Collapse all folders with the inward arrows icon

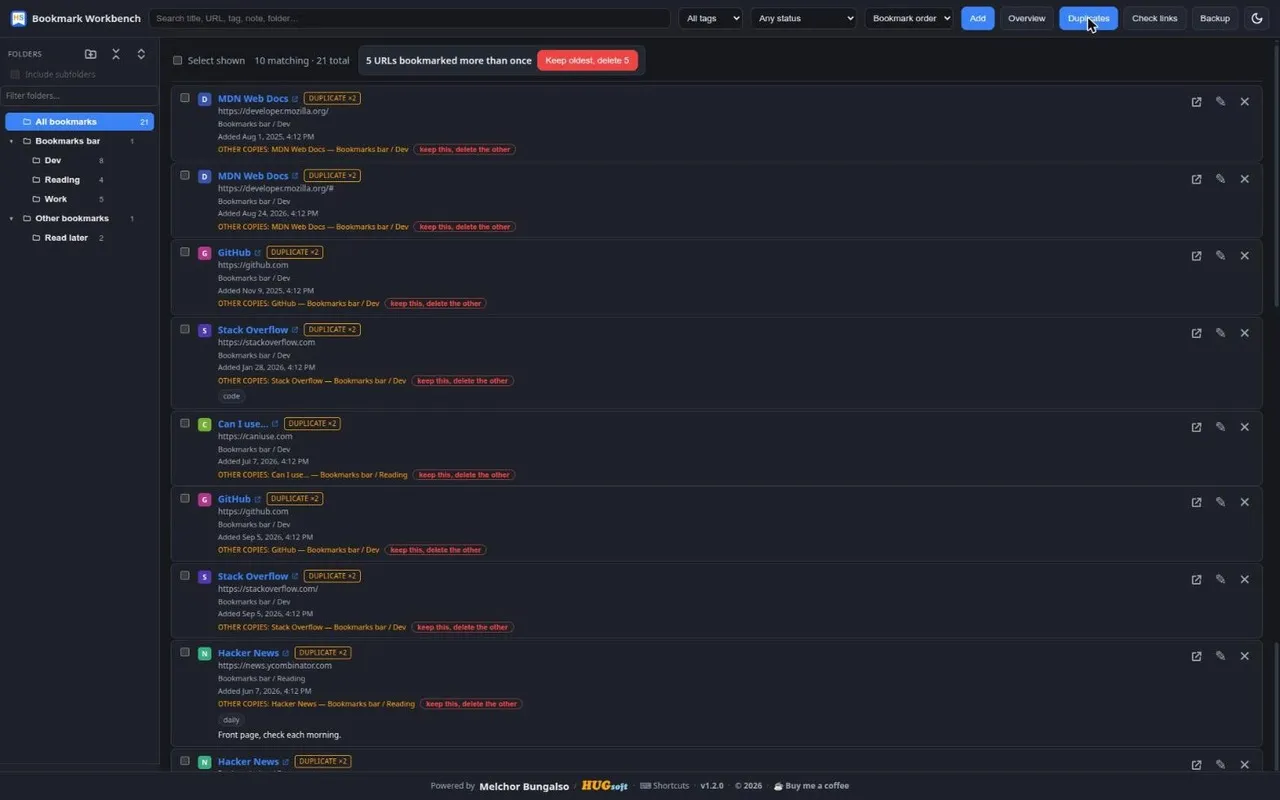click(x=116, y=54)
